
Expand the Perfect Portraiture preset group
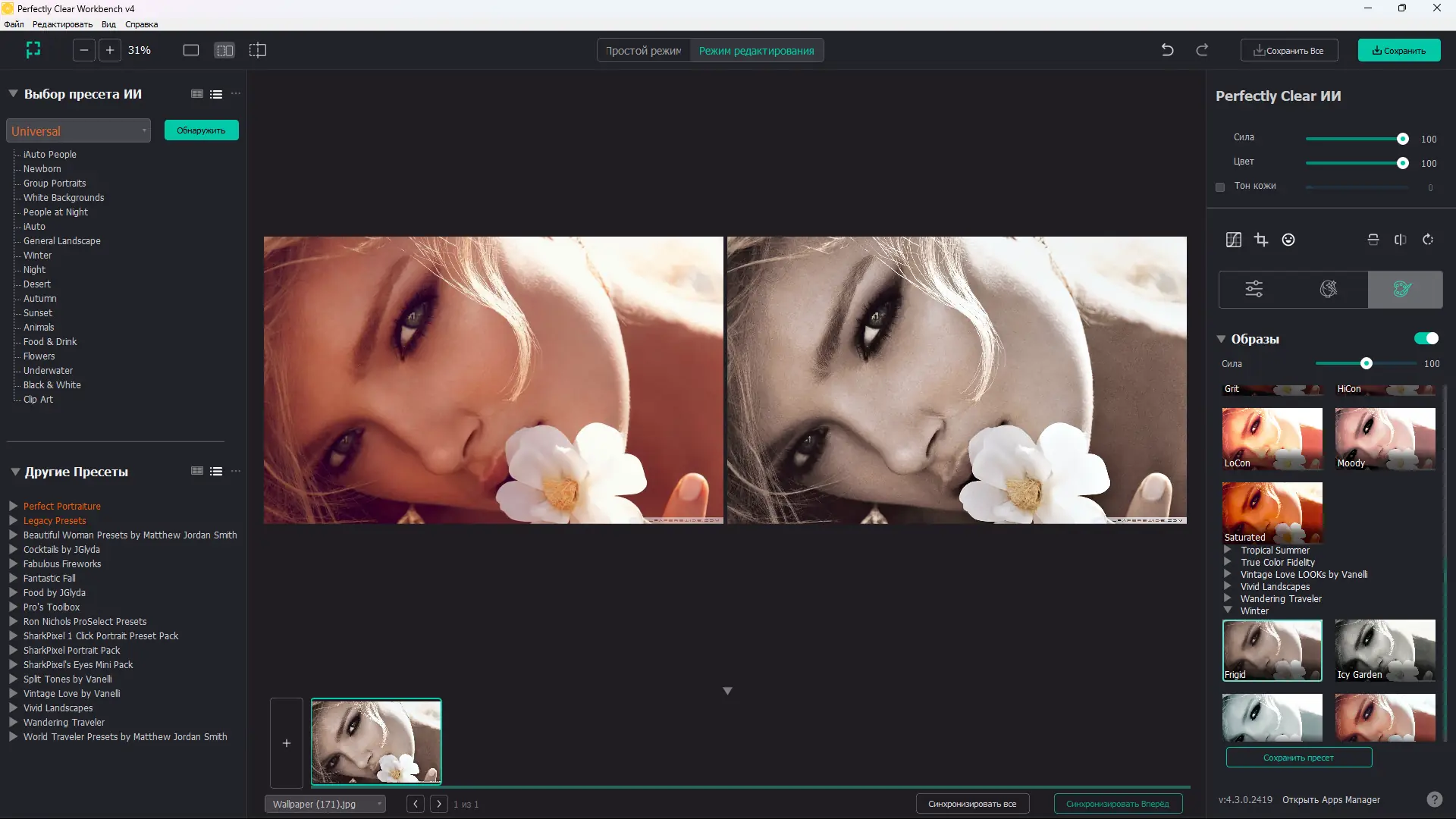tap(14, 506)
